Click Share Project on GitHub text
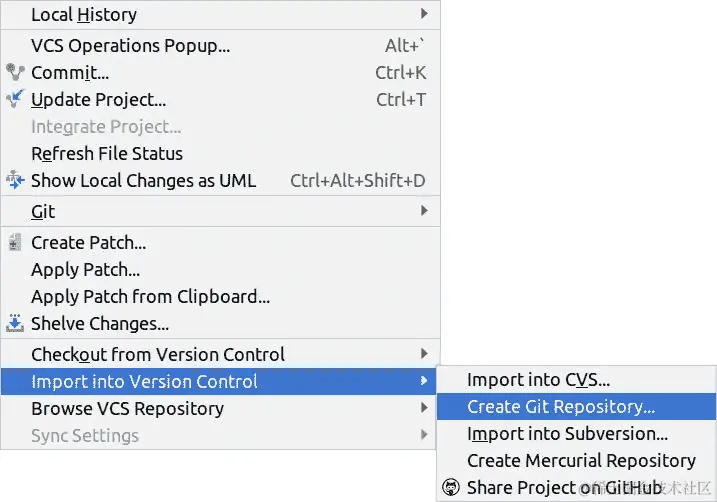This screenshot has height=502, width=717. pyautogui.click(x=564, y=488)
